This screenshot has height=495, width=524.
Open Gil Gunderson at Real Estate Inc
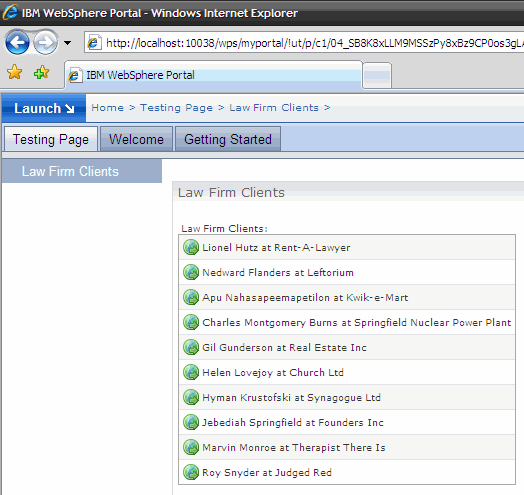(284, 348)
